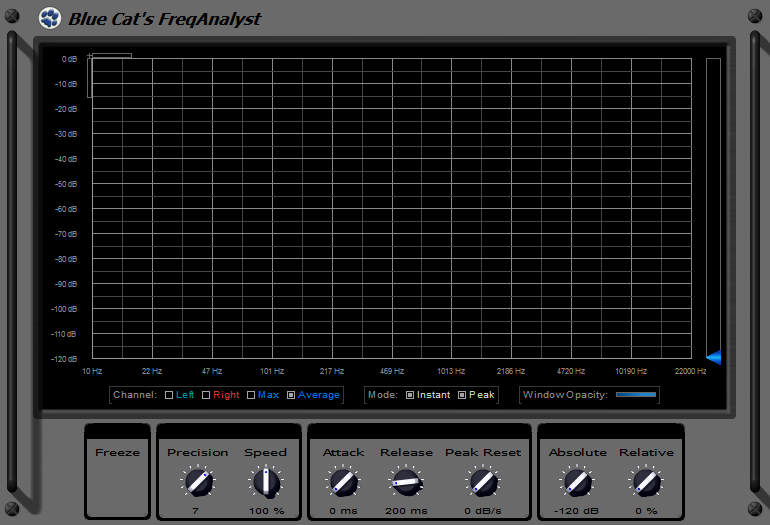This screenshot has width=770, height=525.
Task: Click the Release knob
Action: pos(407,482)
